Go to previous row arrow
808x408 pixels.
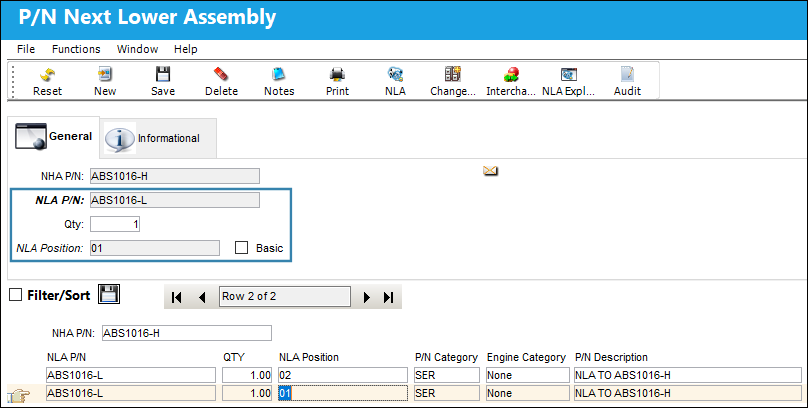202,297
